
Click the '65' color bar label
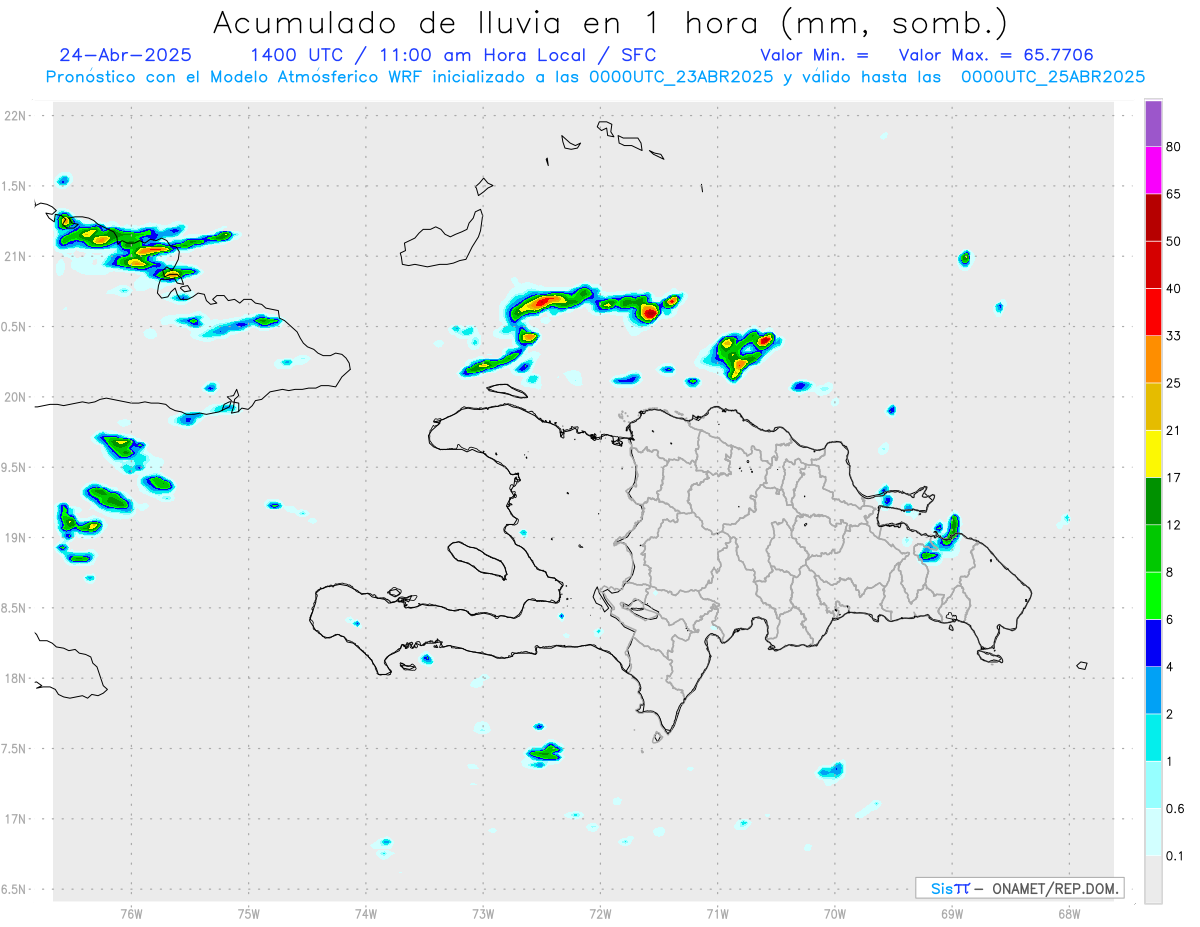click(x=1173, y=194)
